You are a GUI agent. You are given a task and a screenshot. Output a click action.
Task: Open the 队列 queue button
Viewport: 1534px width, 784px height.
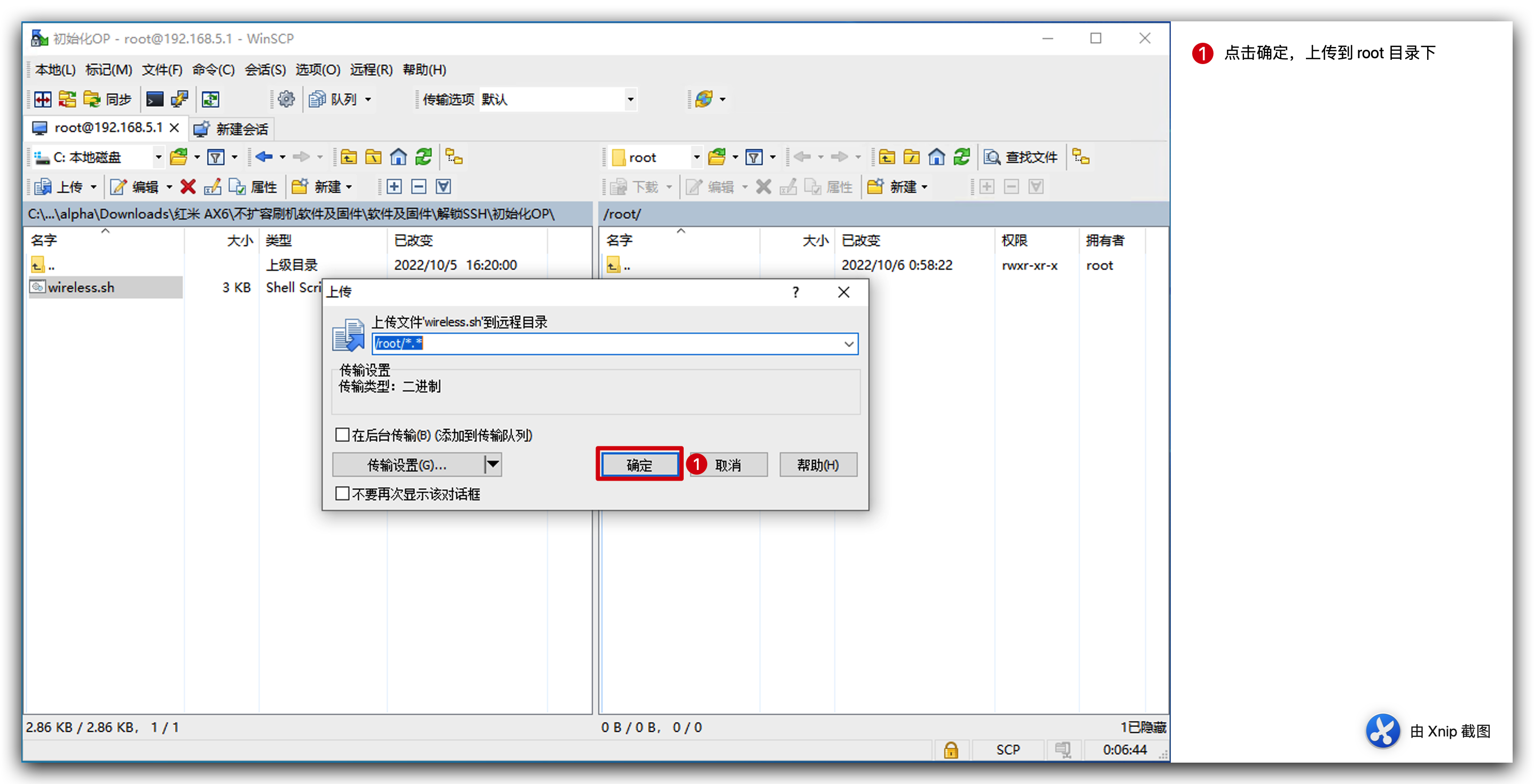334,99
